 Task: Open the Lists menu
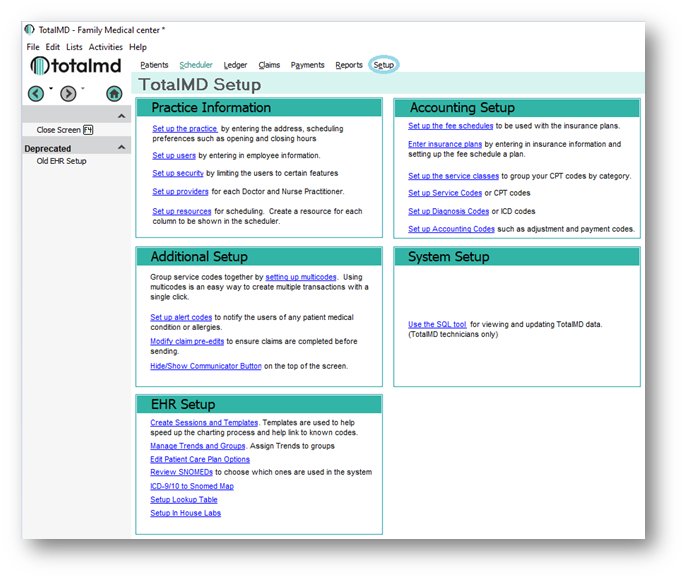click(x=75, y=47)
